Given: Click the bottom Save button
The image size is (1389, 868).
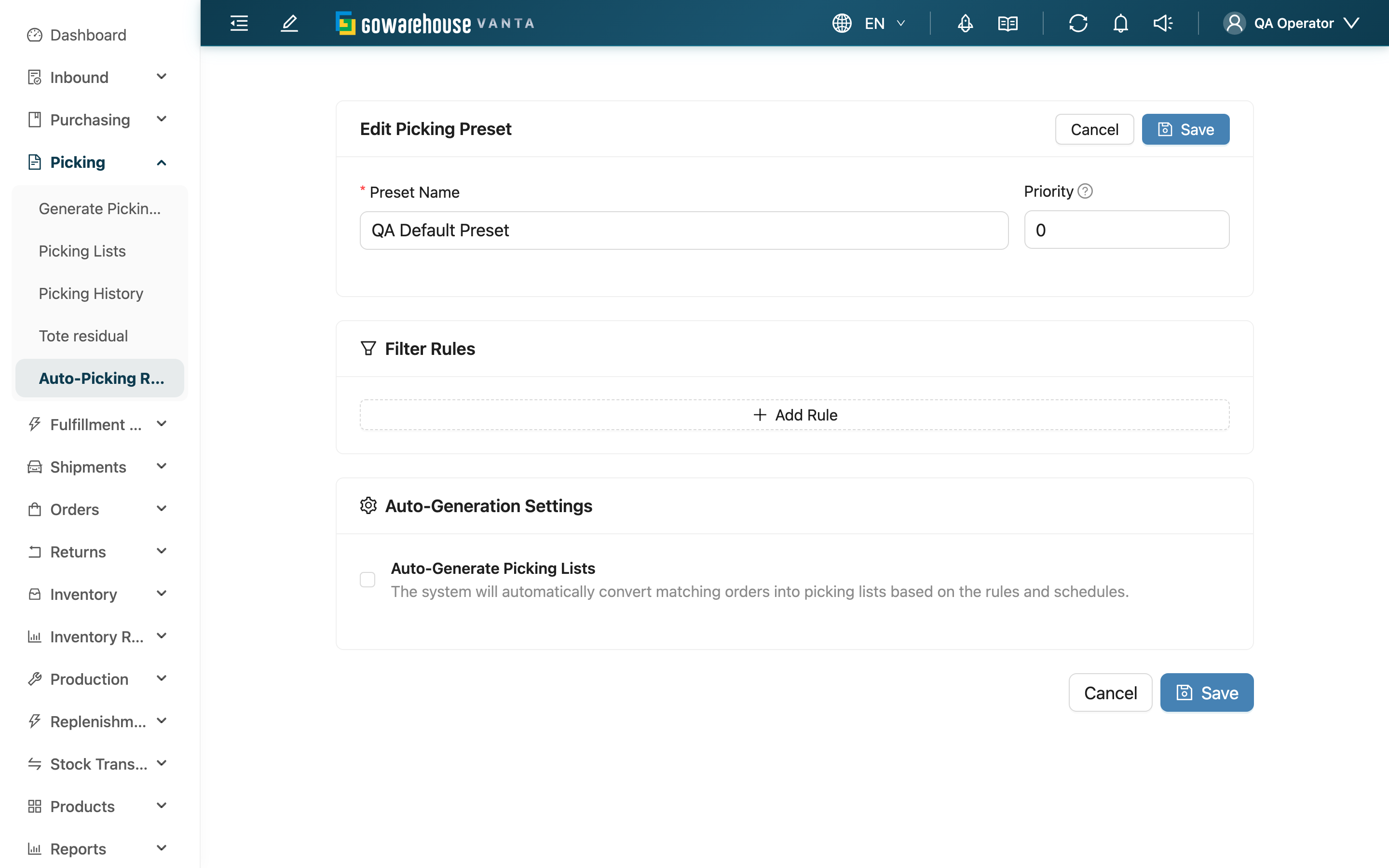Looking at the screenshot, I should click(x=1207, y=692).
